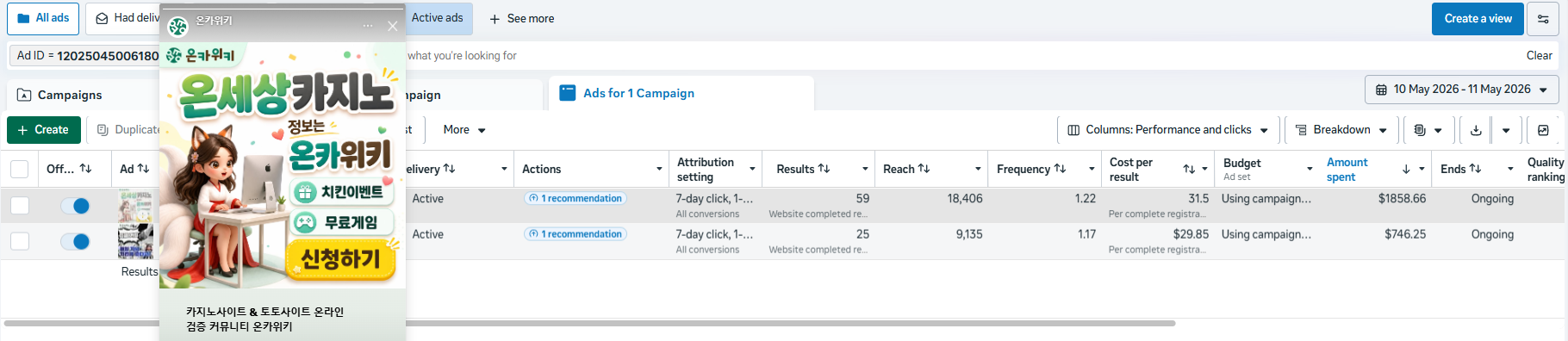Focus the search filter input field
This screenshot has width=1568, height=341.
[948, 55]
